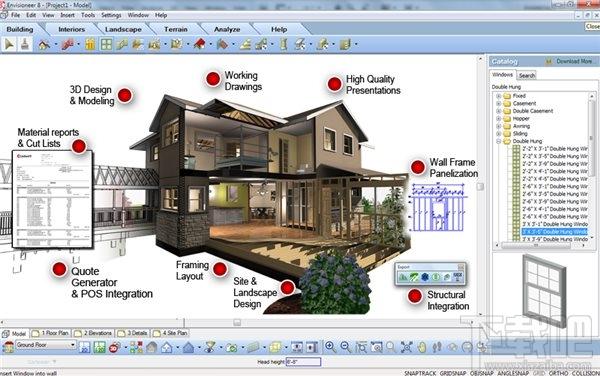Toggle OBJSNAP in the status bar
The height and width of the screenshot is (376, 600).
[482, 373]
